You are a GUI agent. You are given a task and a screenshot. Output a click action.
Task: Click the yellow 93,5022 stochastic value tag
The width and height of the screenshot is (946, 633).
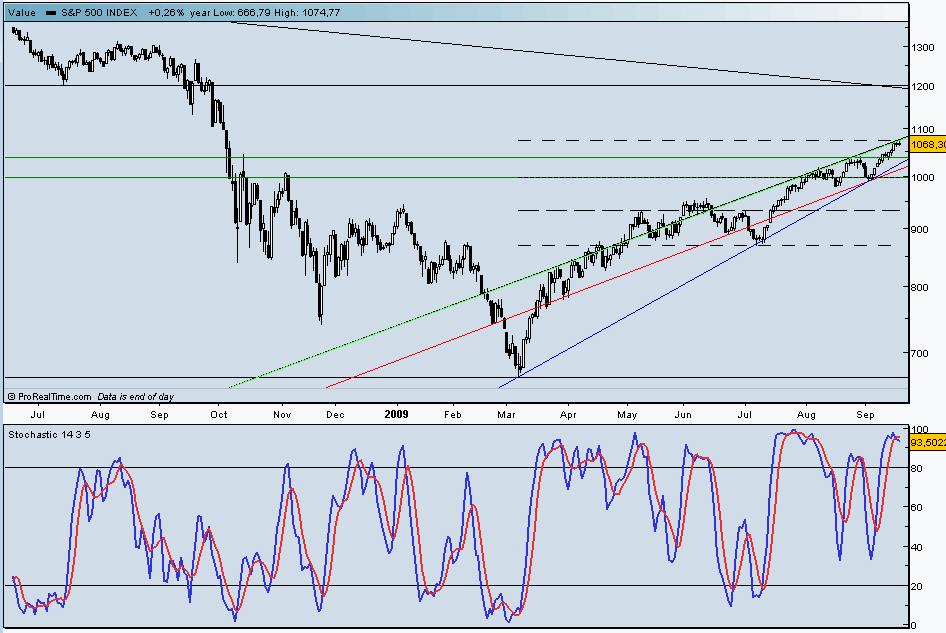pos(927,443)
